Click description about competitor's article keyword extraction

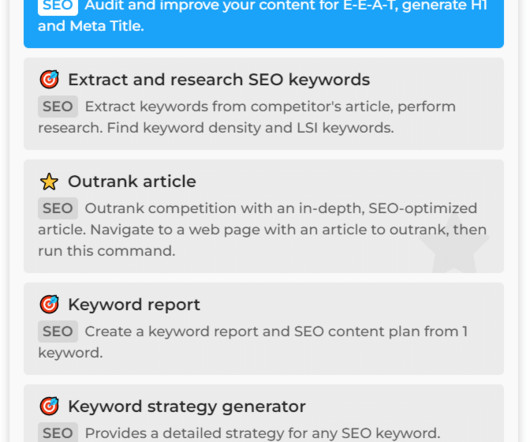[x=247, y=117]
